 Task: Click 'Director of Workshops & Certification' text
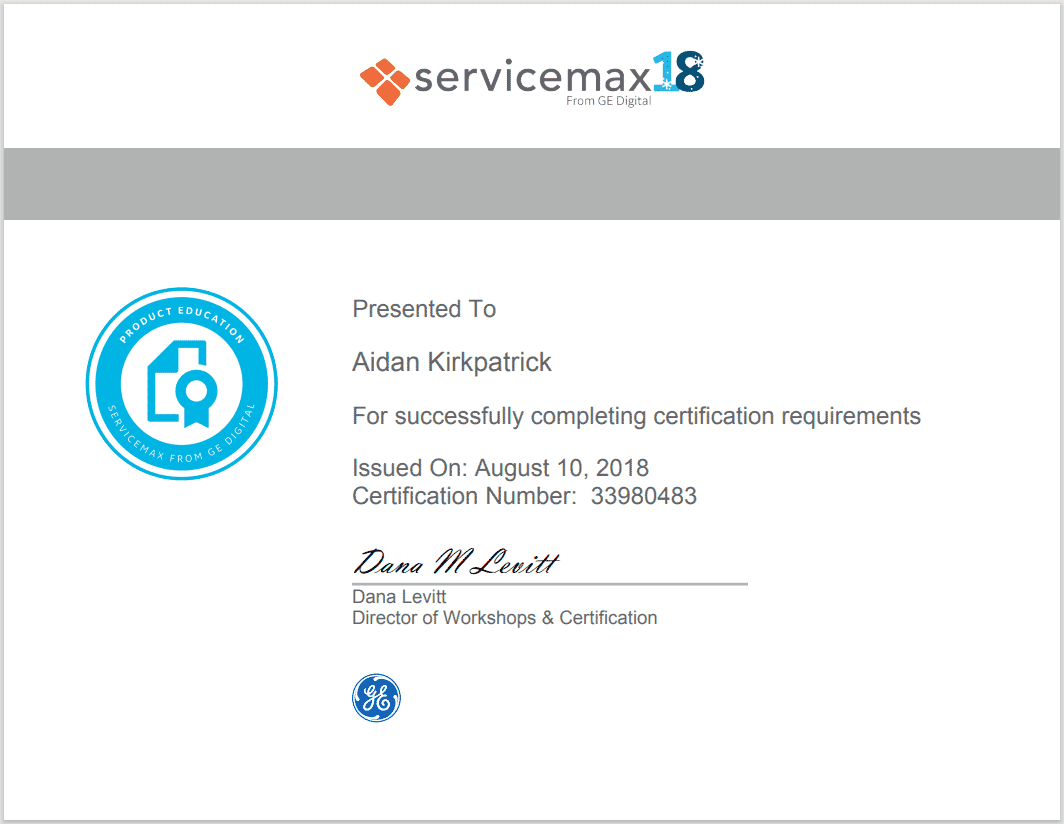coord(504,618)
